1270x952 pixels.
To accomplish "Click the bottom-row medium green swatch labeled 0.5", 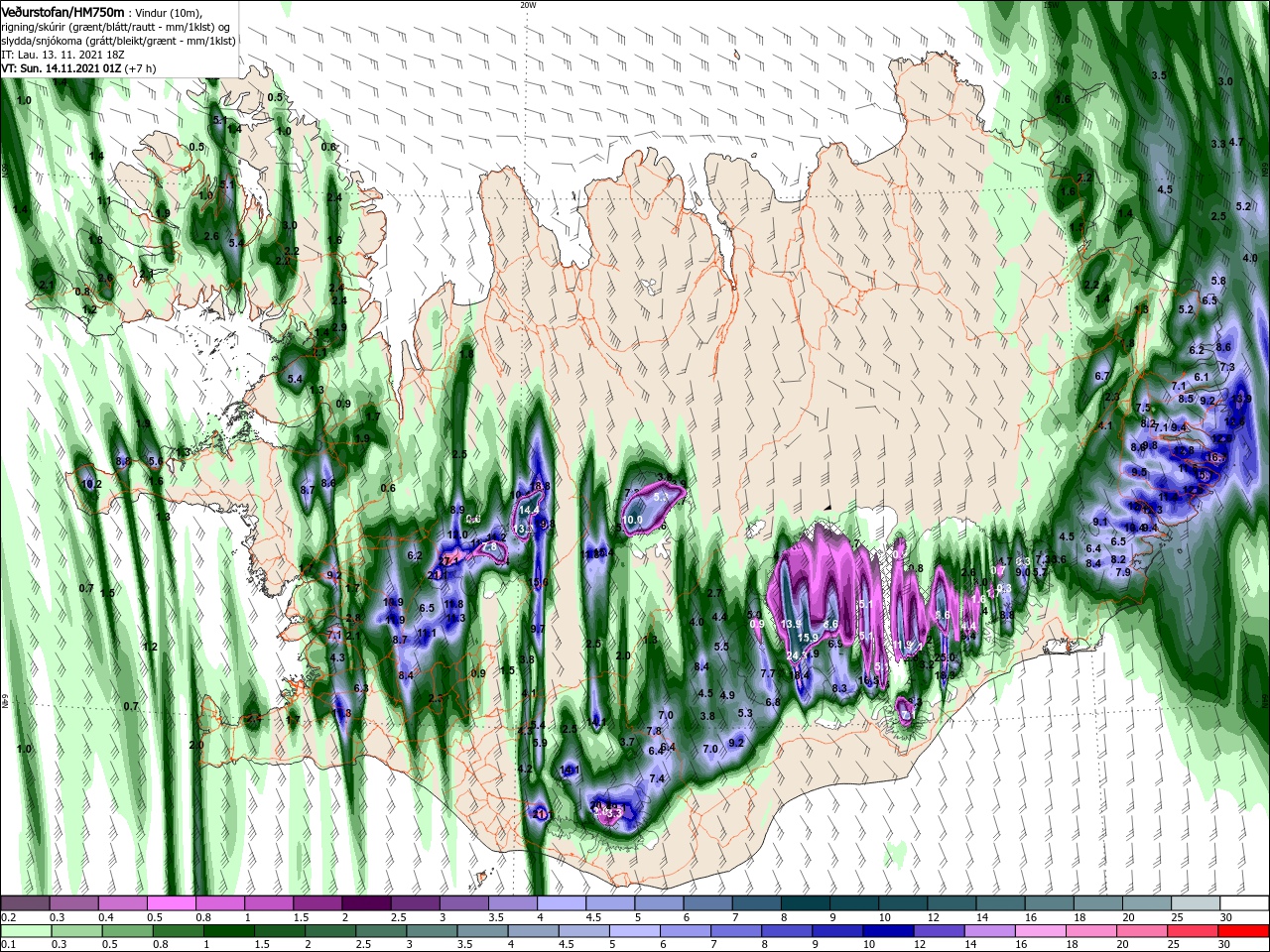I will click(x=127, y=931).
